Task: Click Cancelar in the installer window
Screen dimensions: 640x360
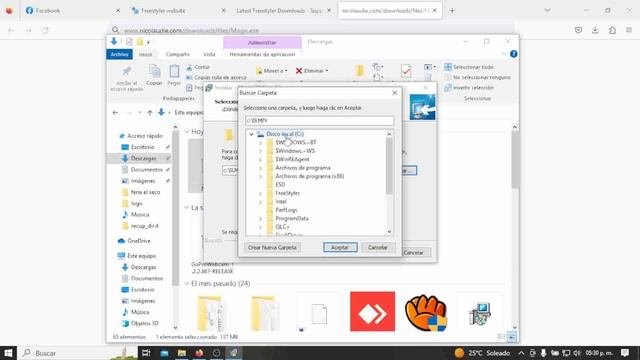Action: 413,253
